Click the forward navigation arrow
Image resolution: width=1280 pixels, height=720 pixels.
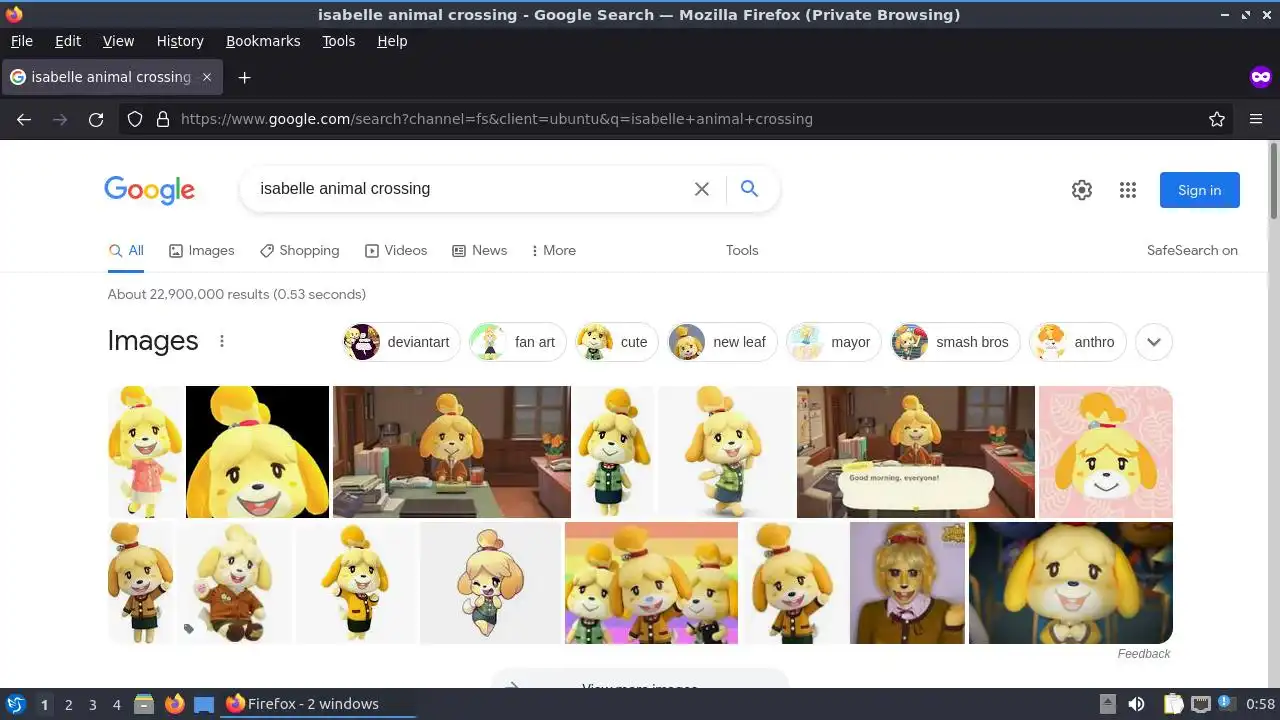click(x=60, y=119)
